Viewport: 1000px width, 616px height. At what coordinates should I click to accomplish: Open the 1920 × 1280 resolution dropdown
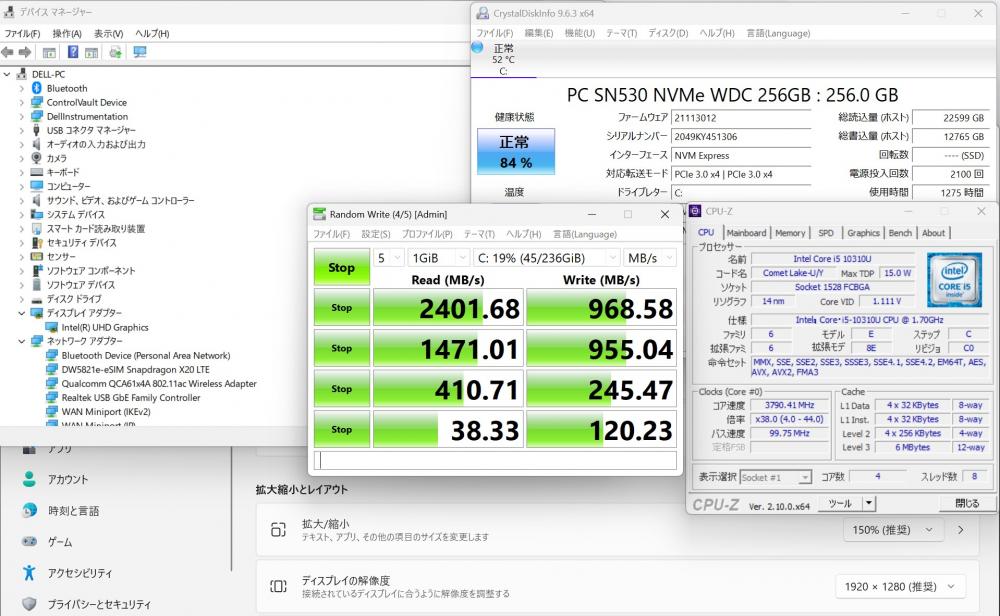(900, 586)
